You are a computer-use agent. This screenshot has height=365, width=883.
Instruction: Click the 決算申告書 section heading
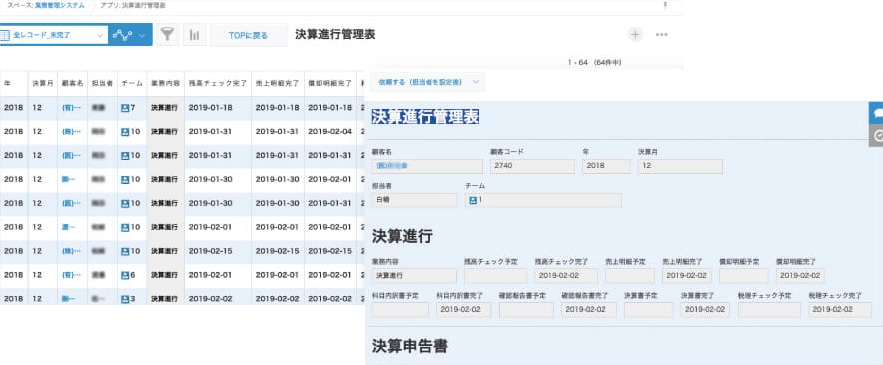click(x=410, y=346)
